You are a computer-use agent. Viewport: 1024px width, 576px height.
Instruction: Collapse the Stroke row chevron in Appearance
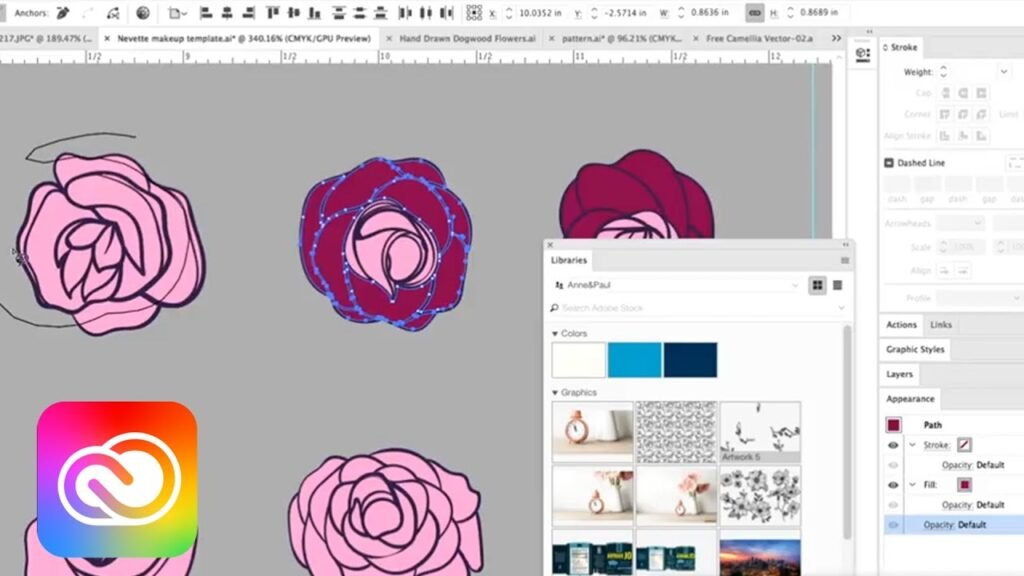912,445
